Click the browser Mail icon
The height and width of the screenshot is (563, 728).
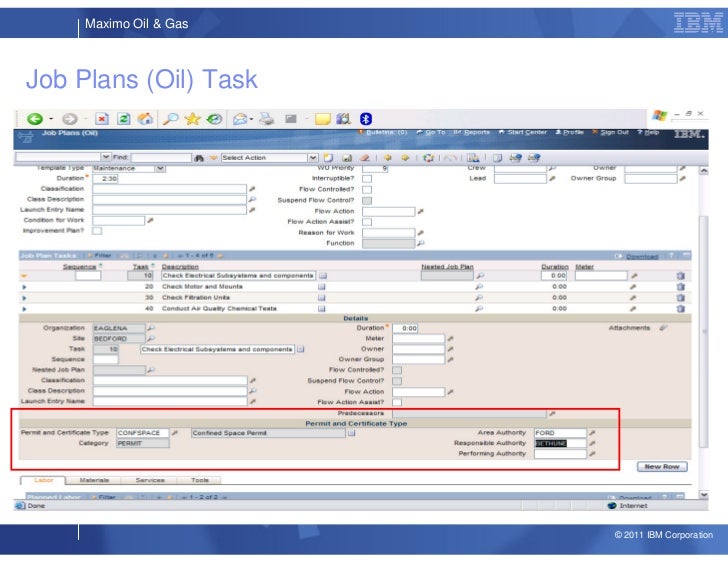tap(240, 119)
